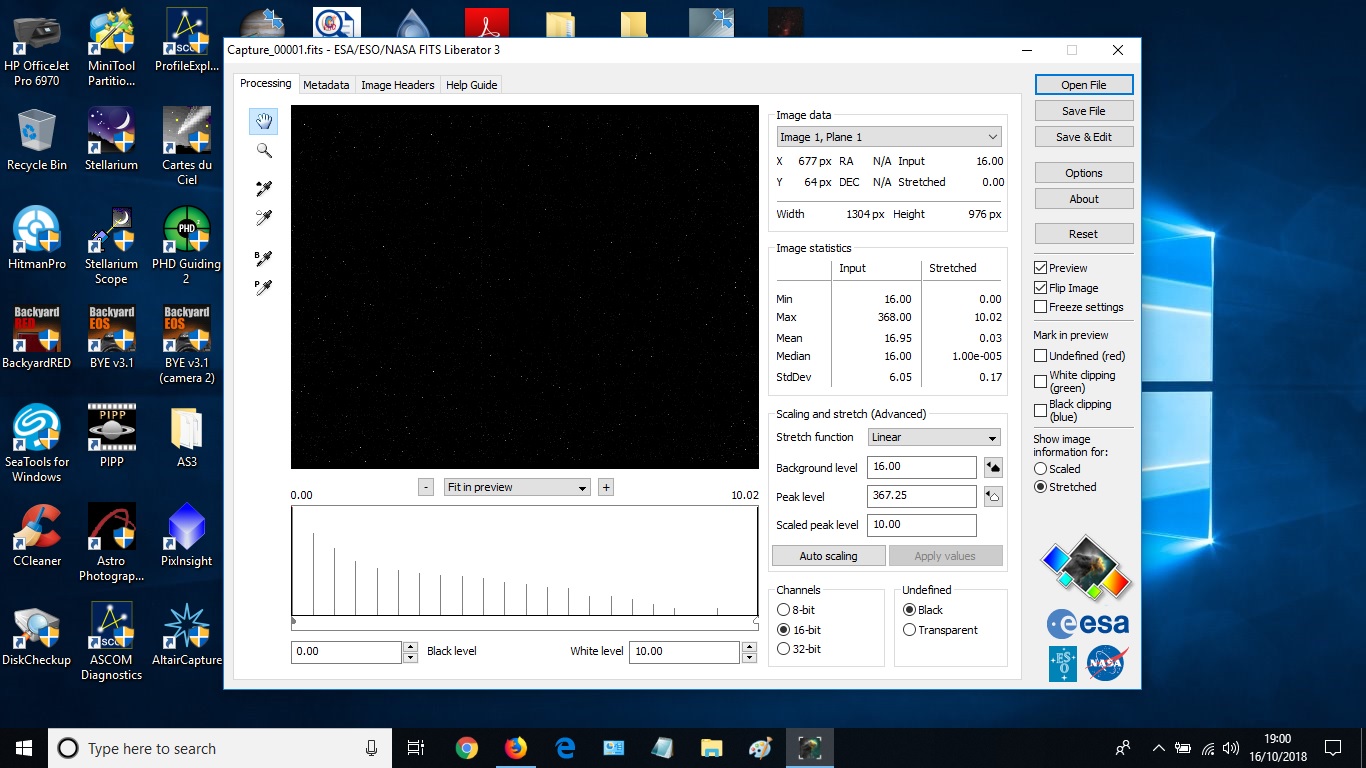Open the Fit in preview zoom dropdown
Screen dimensions: 1366x768
pos(517,487)
